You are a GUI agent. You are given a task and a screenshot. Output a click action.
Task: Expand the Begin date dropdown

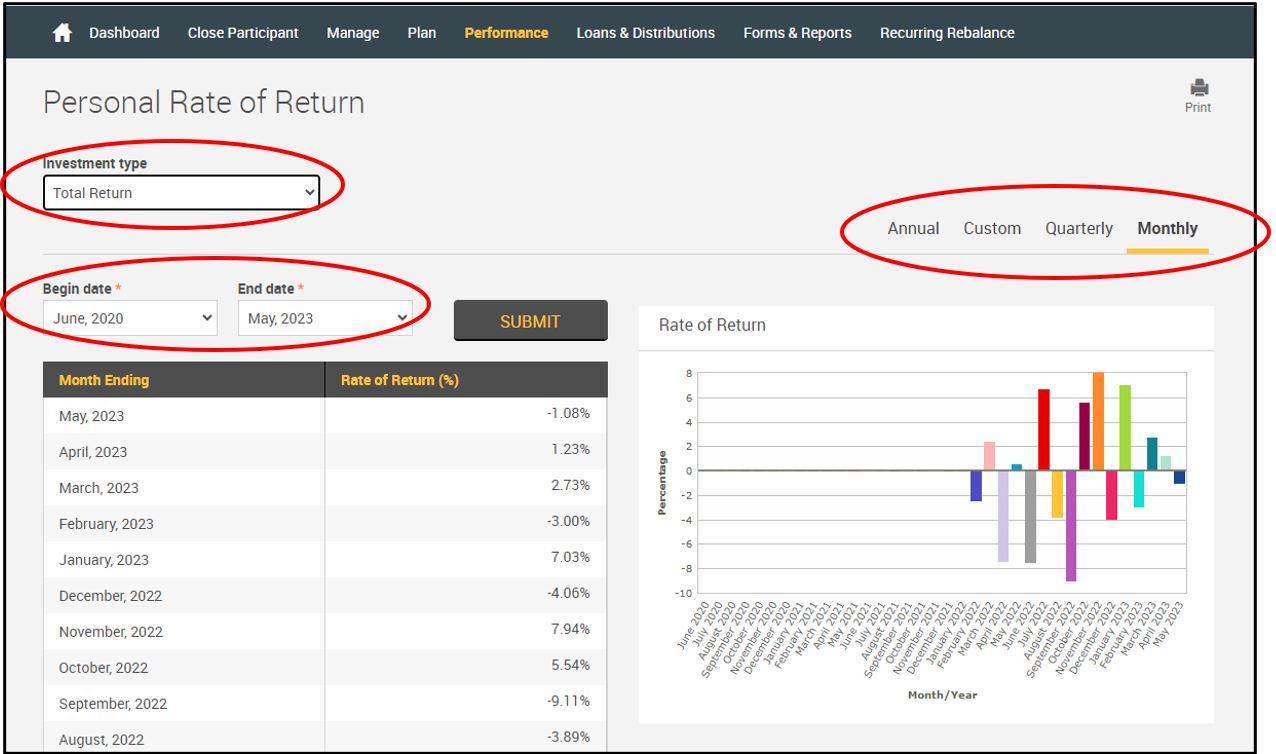pyautogui.click(x=130, y=318)
